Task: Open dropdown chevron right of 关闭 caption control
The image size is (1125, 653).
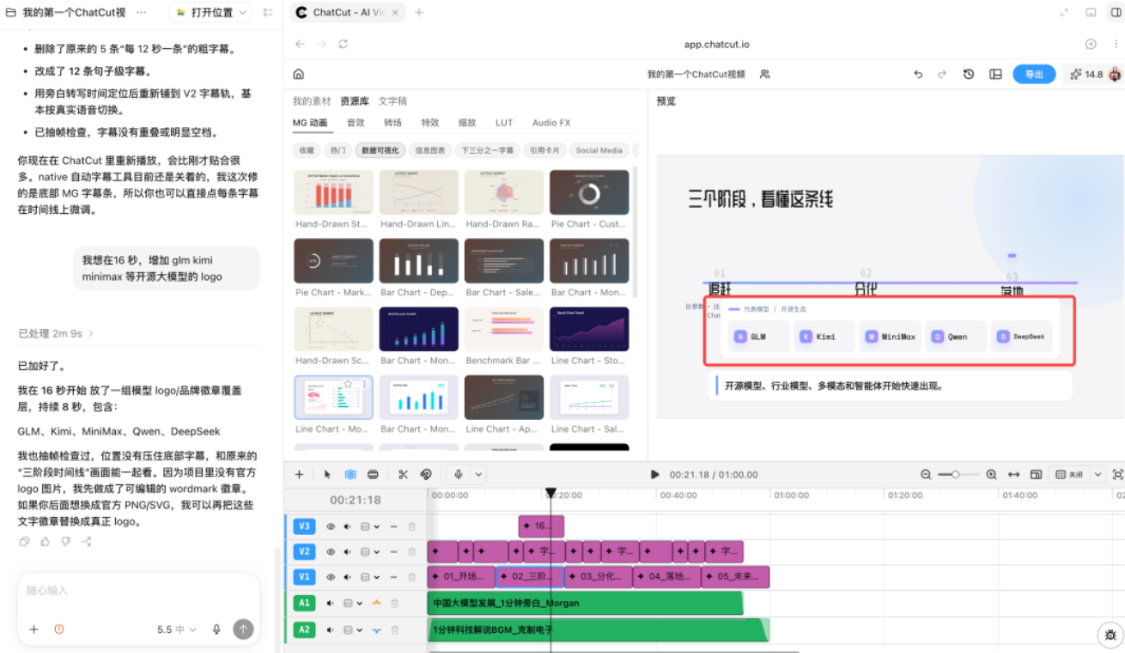Action: tap(1098, 474)
